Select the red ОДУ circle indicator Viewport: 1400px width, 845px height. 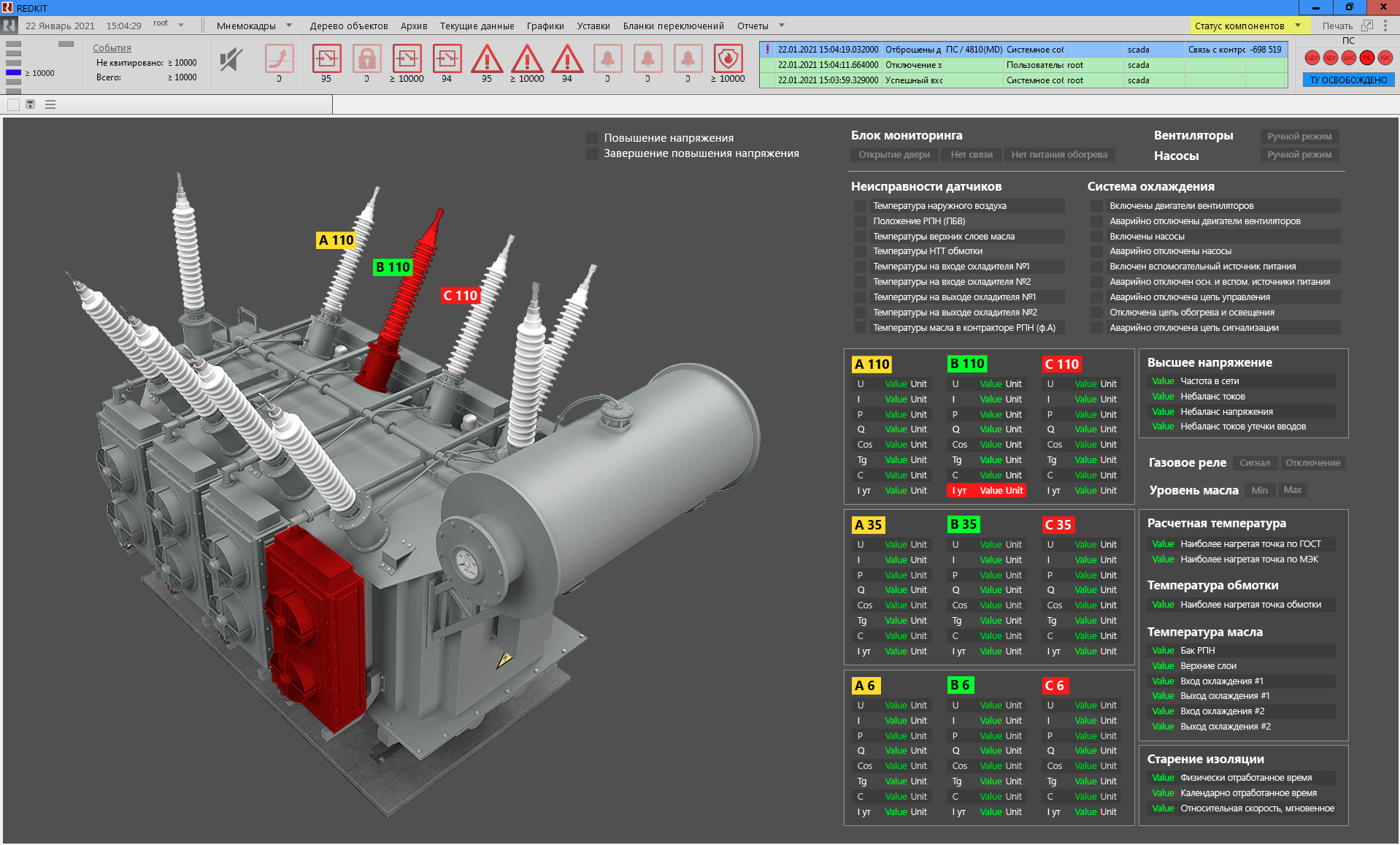click(1312, 58)
